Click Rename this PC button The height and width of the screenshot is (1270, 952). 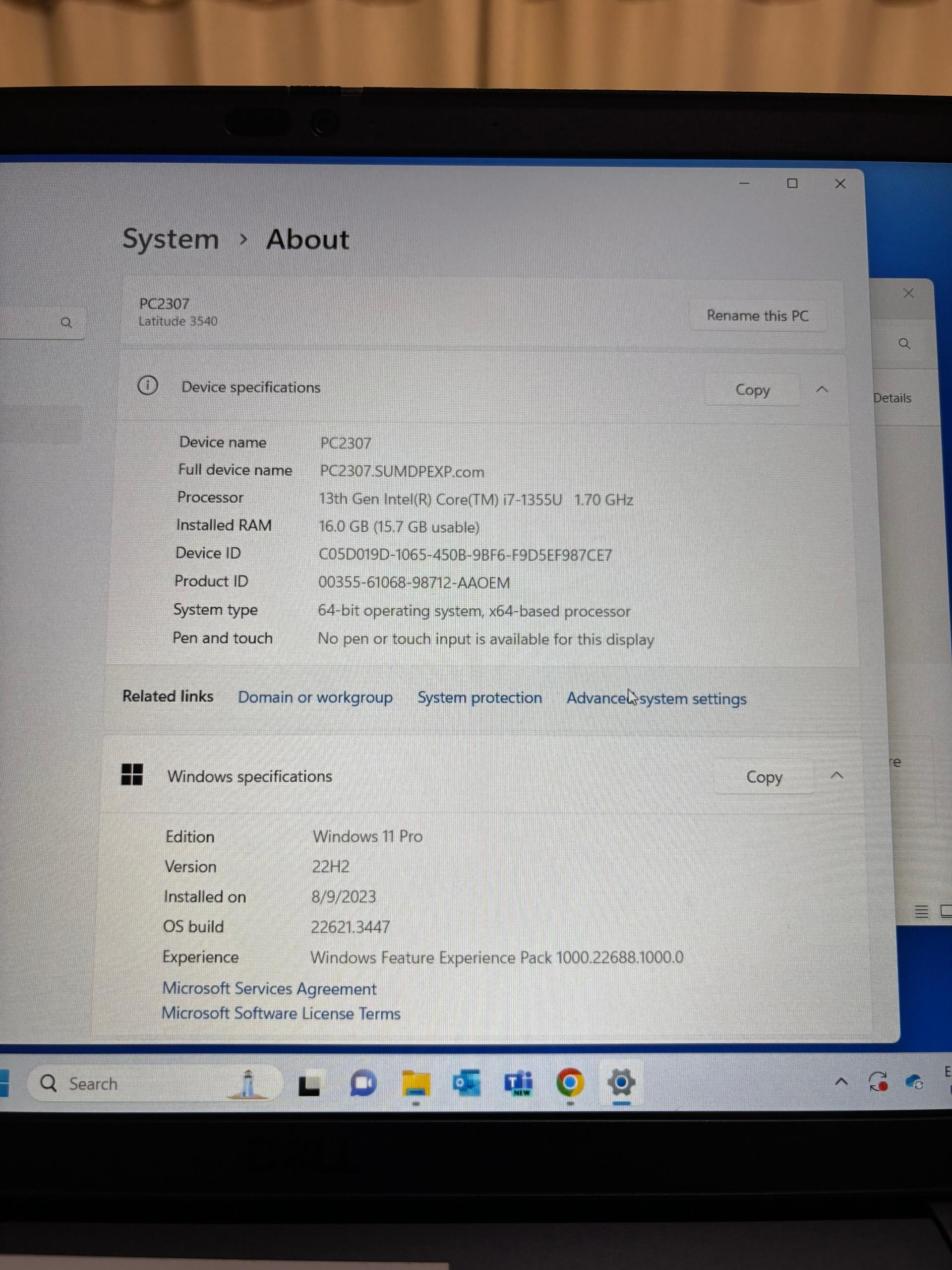pos(757,316)
